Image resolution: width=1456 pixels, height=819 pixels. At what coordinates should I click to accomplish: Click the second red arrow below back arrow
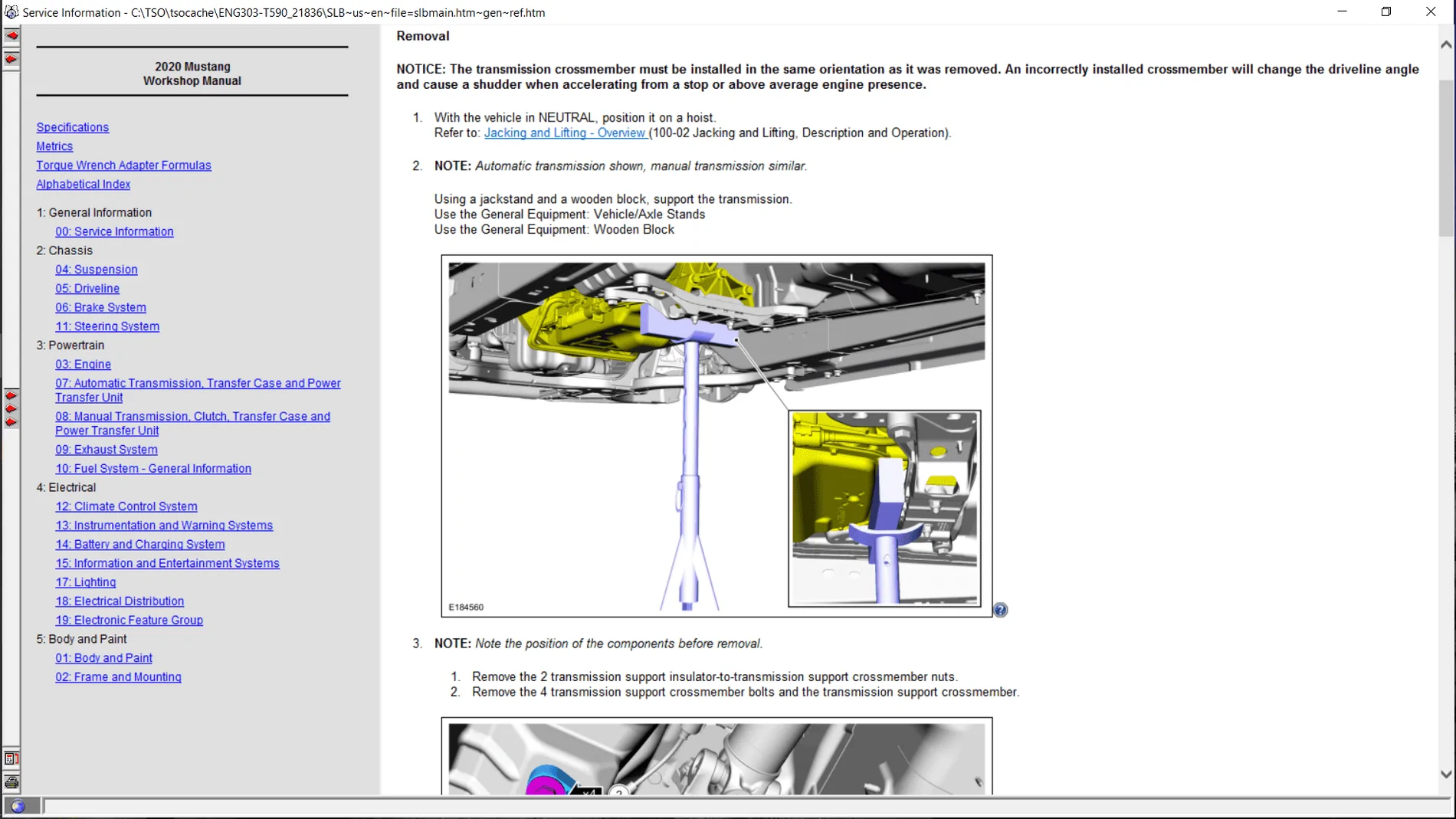11,60
